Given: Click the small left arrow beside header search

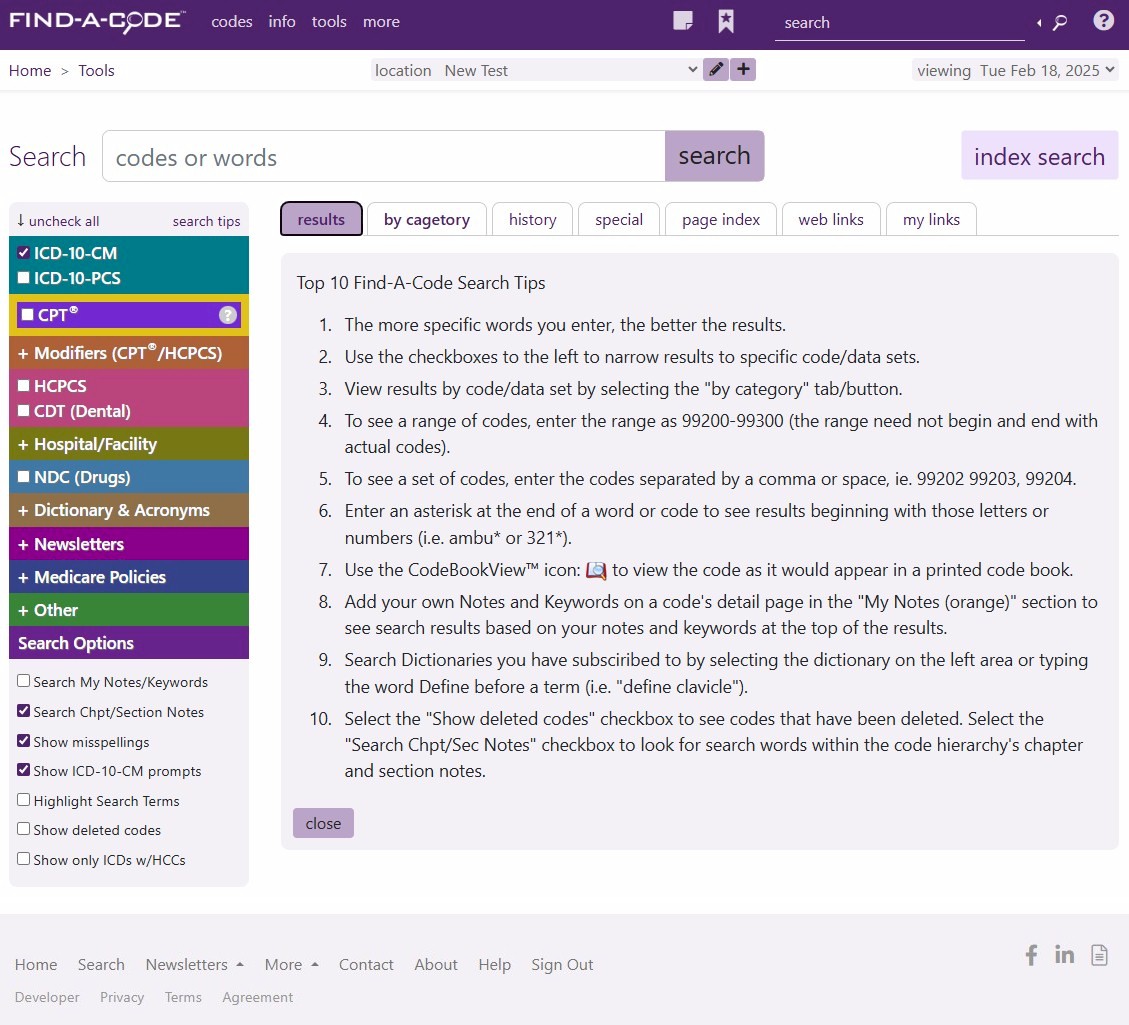Looking at the screenshot, I should point(1039,23).
